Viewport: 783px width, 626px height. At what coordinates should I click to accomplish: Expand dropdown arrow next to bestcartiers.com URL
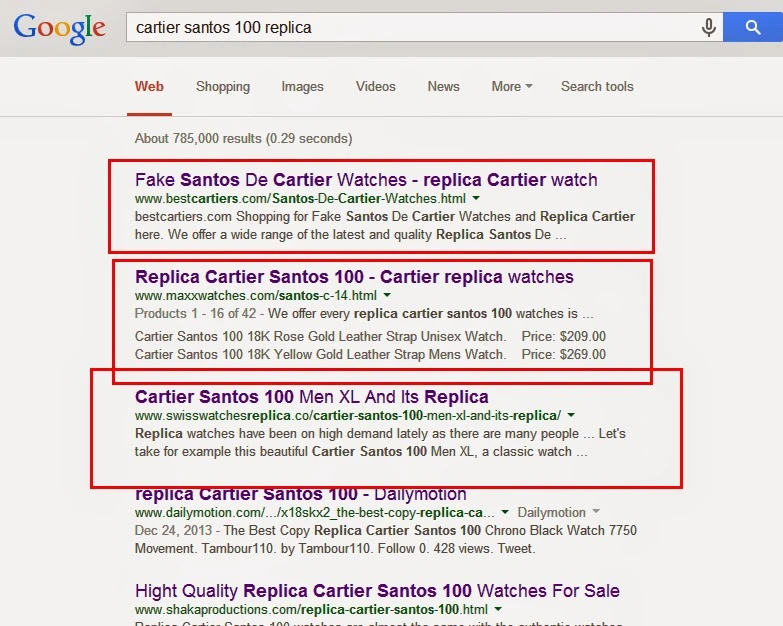click(476, 199)
